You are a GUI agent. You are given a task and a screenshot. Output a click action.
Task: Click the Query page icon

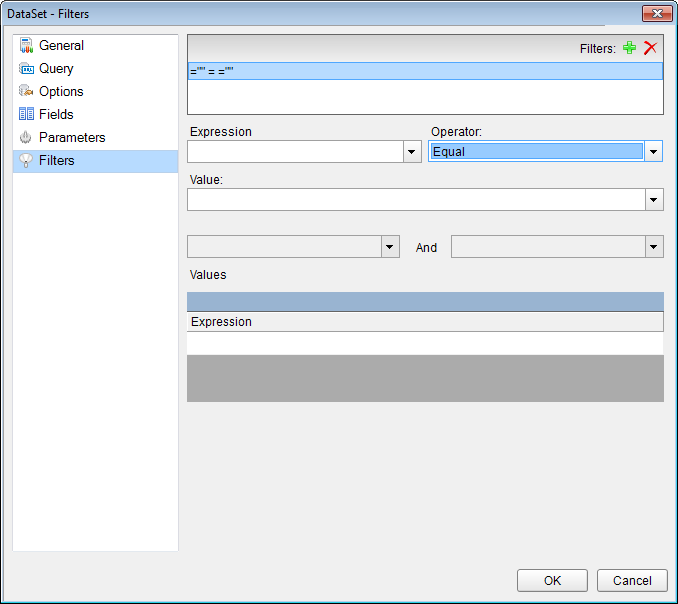click(x=26, y=68)
